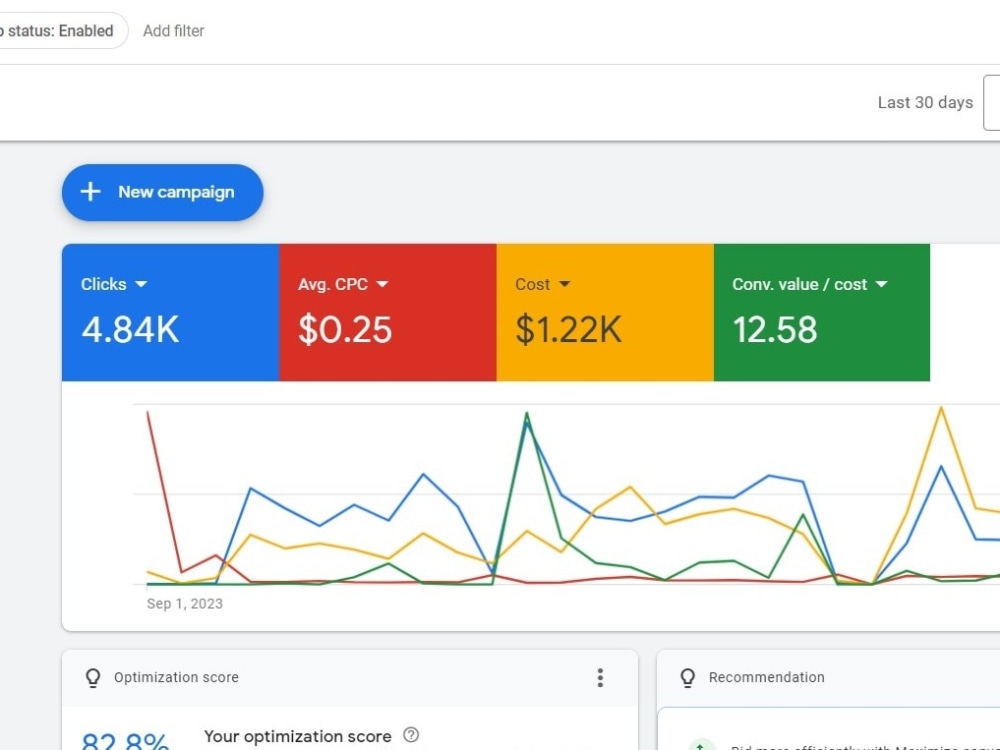Image resolution: width=1000 pixels, height=750 pixels.
Task: Click Add filter
Action: coord(173,31)
